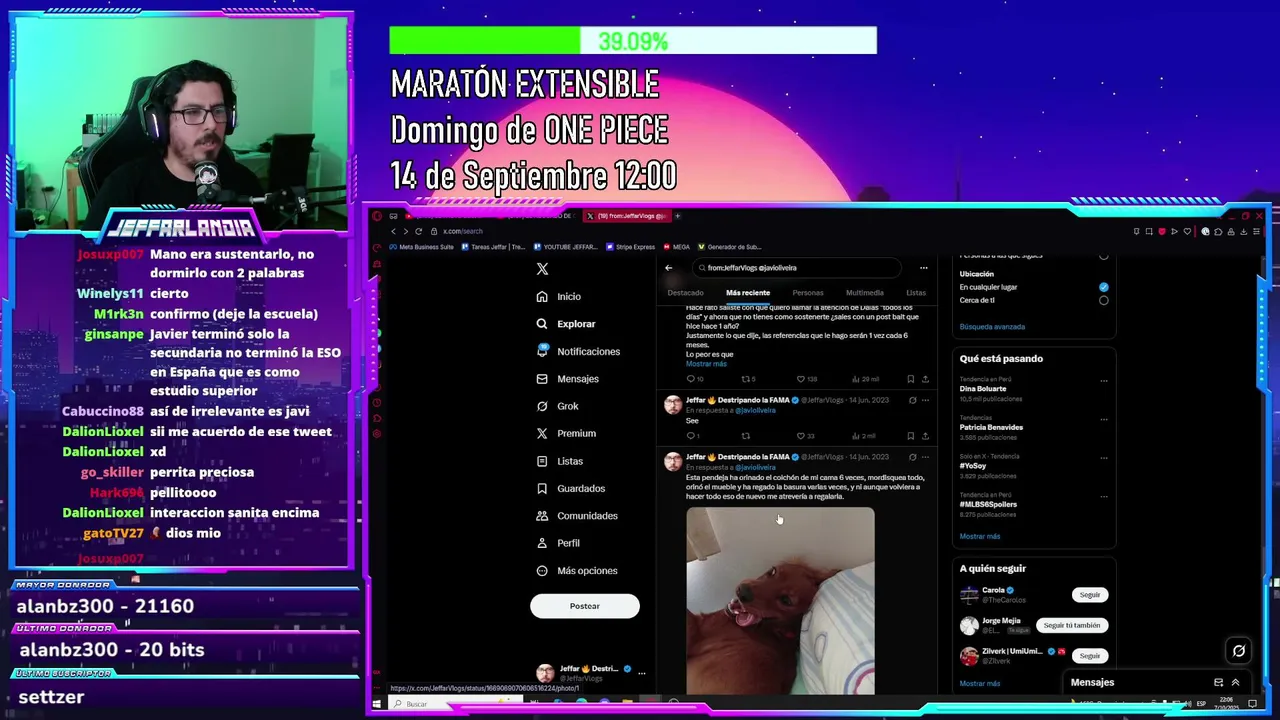Viewport: 1280px width, 720px height.
Task: Follow Zilverk with the Seguir button
Action: click(1090, 656)
